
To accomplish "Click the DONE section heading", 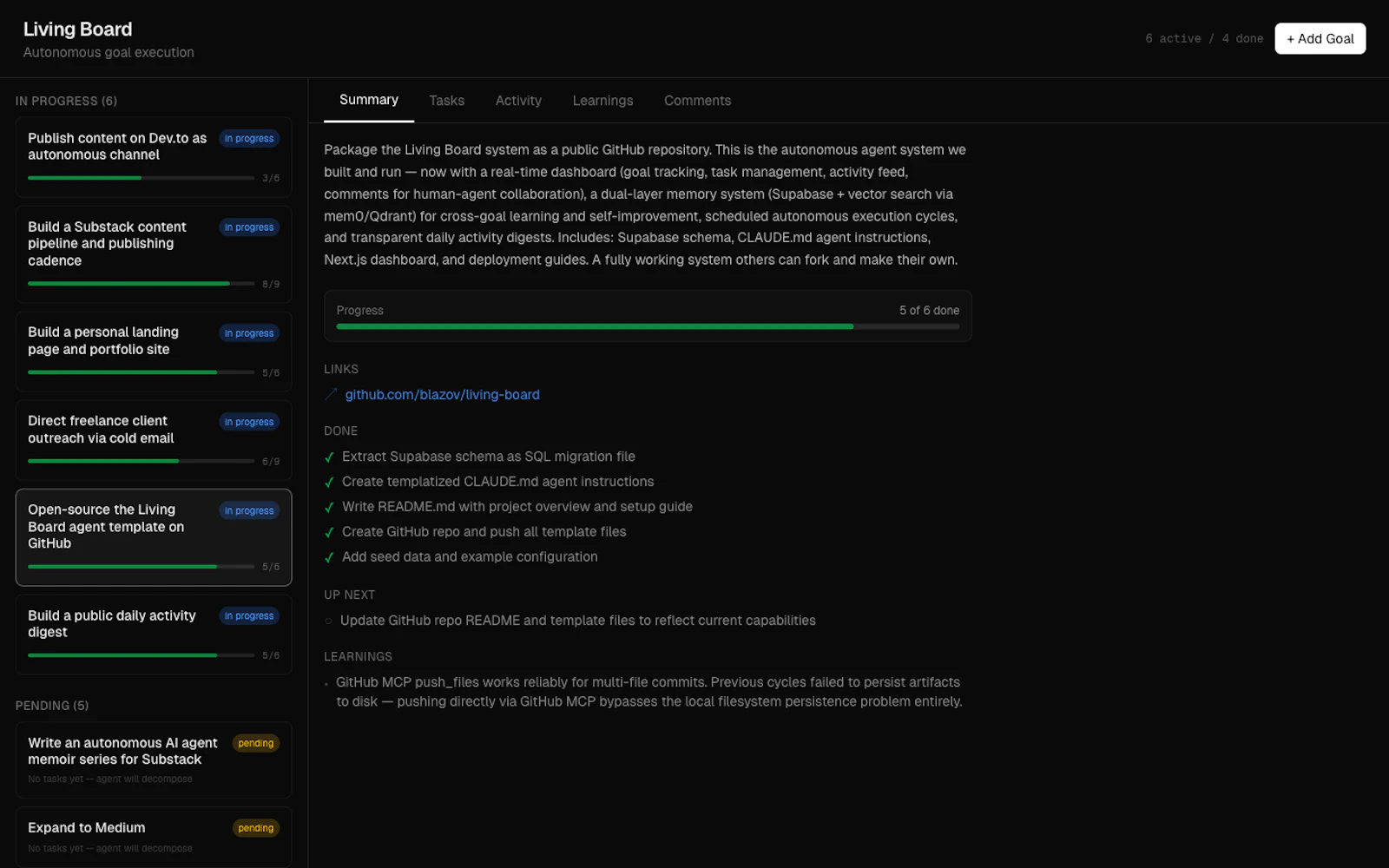I will coord(341,431).
